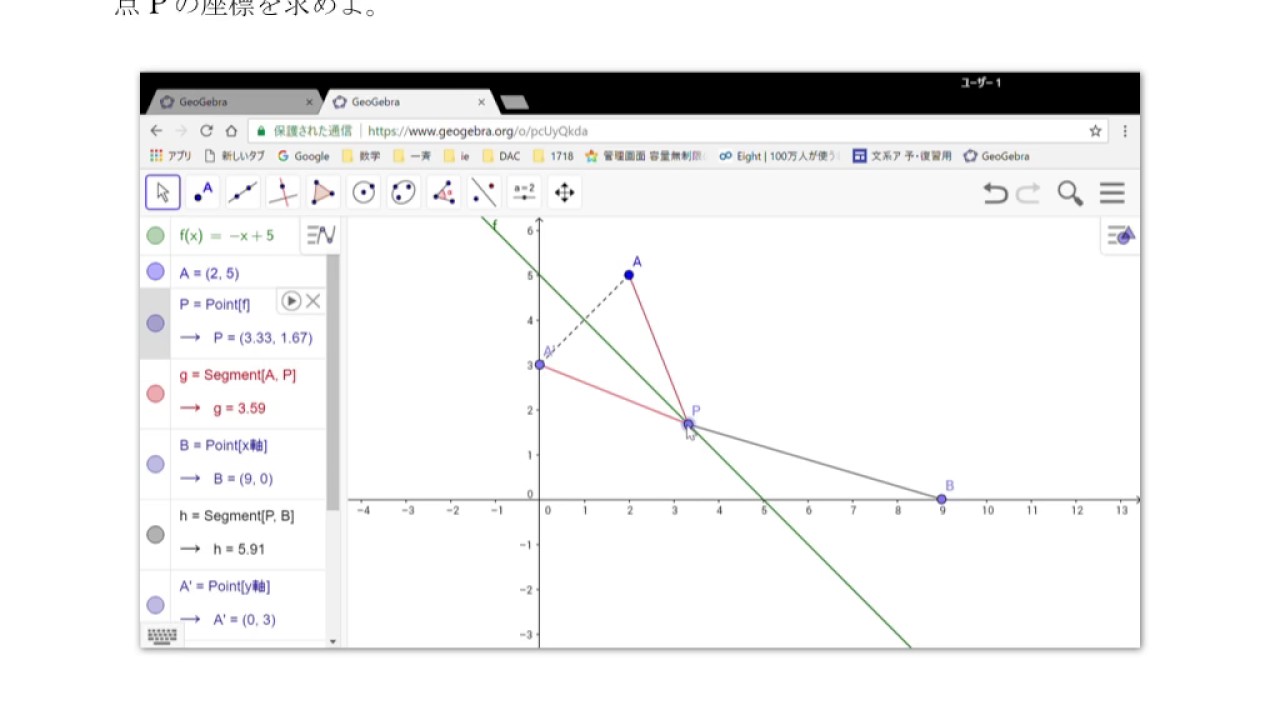Close the active GeoGebra tab
Viewport: 1280px width, 720px height.
click(482, 102)
